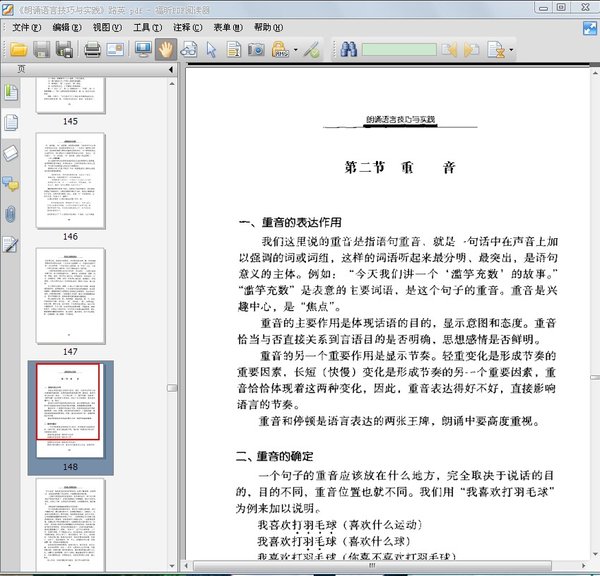Viewport: 600px width, 576px height.
Task: Activate the Snapshot camera tool
Action: click(x=256, y=49)
